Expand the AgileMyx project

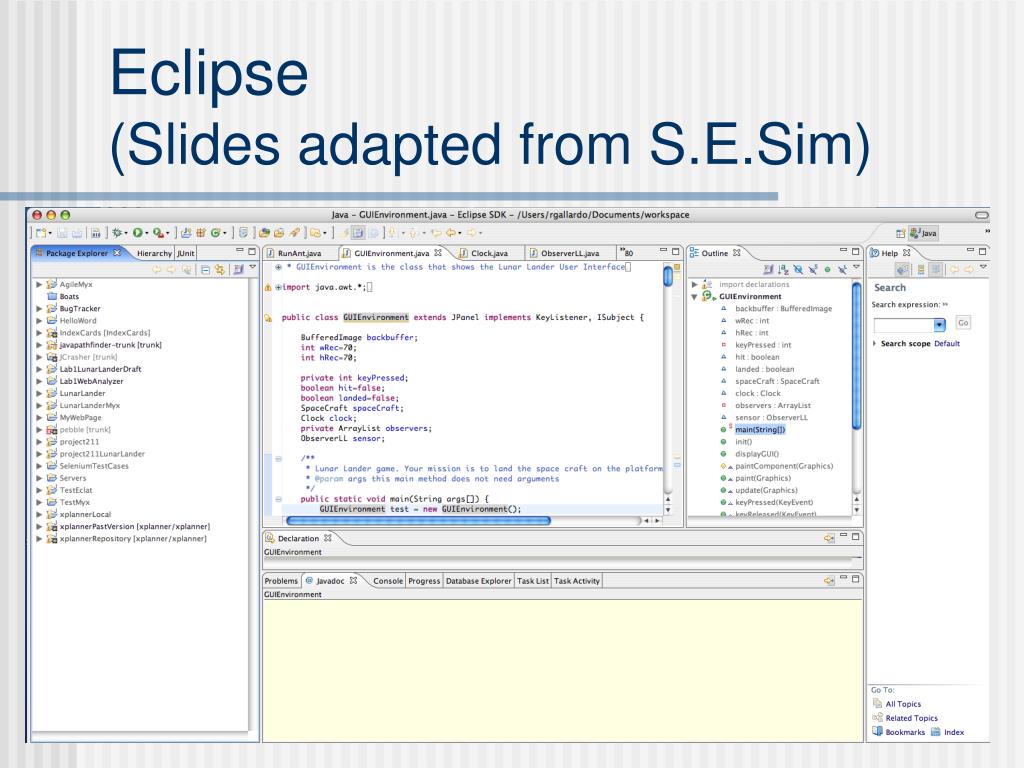[39, 285]
